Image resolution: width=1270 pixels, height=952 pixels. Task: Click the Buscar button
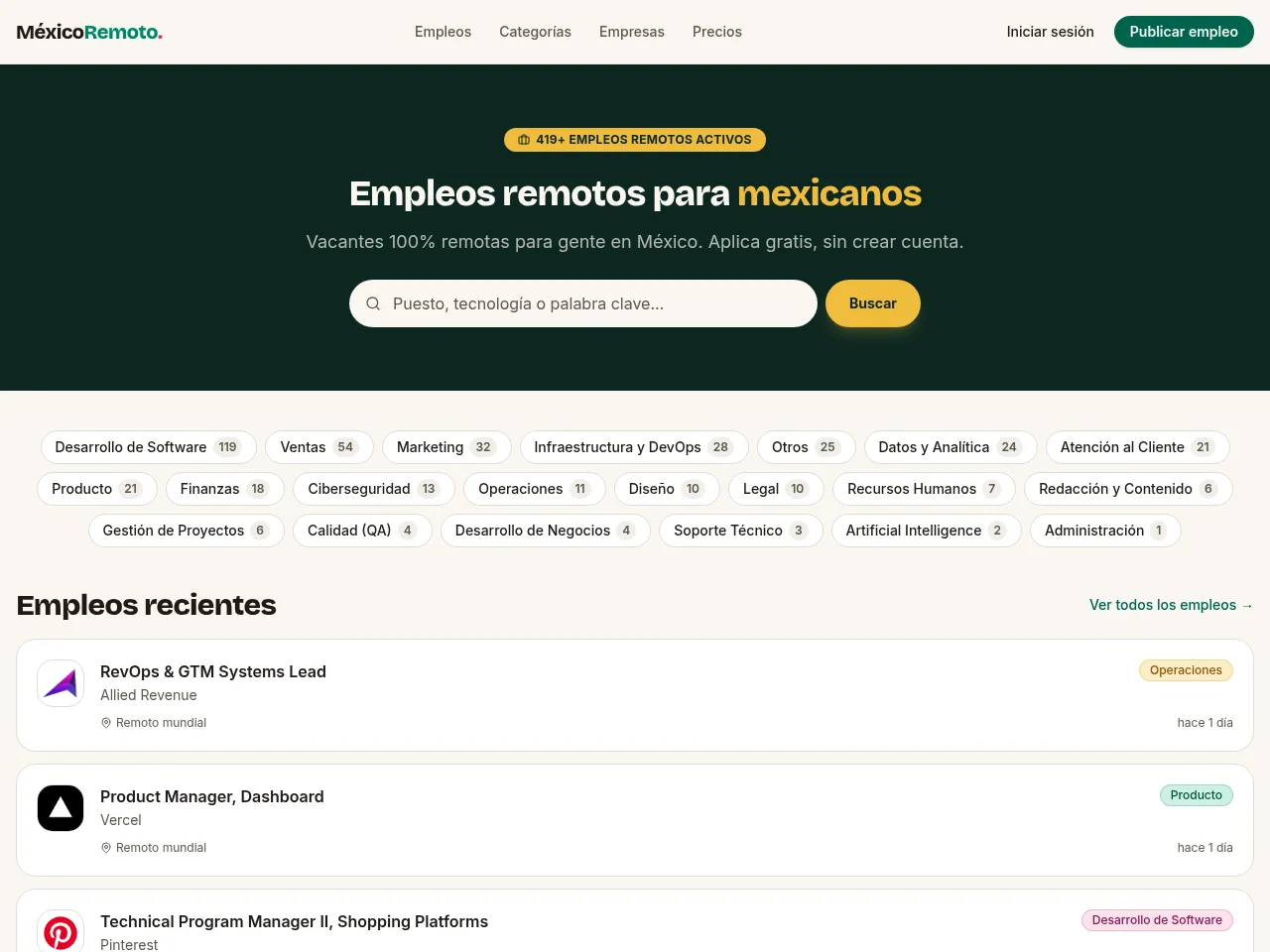point(873,303)
